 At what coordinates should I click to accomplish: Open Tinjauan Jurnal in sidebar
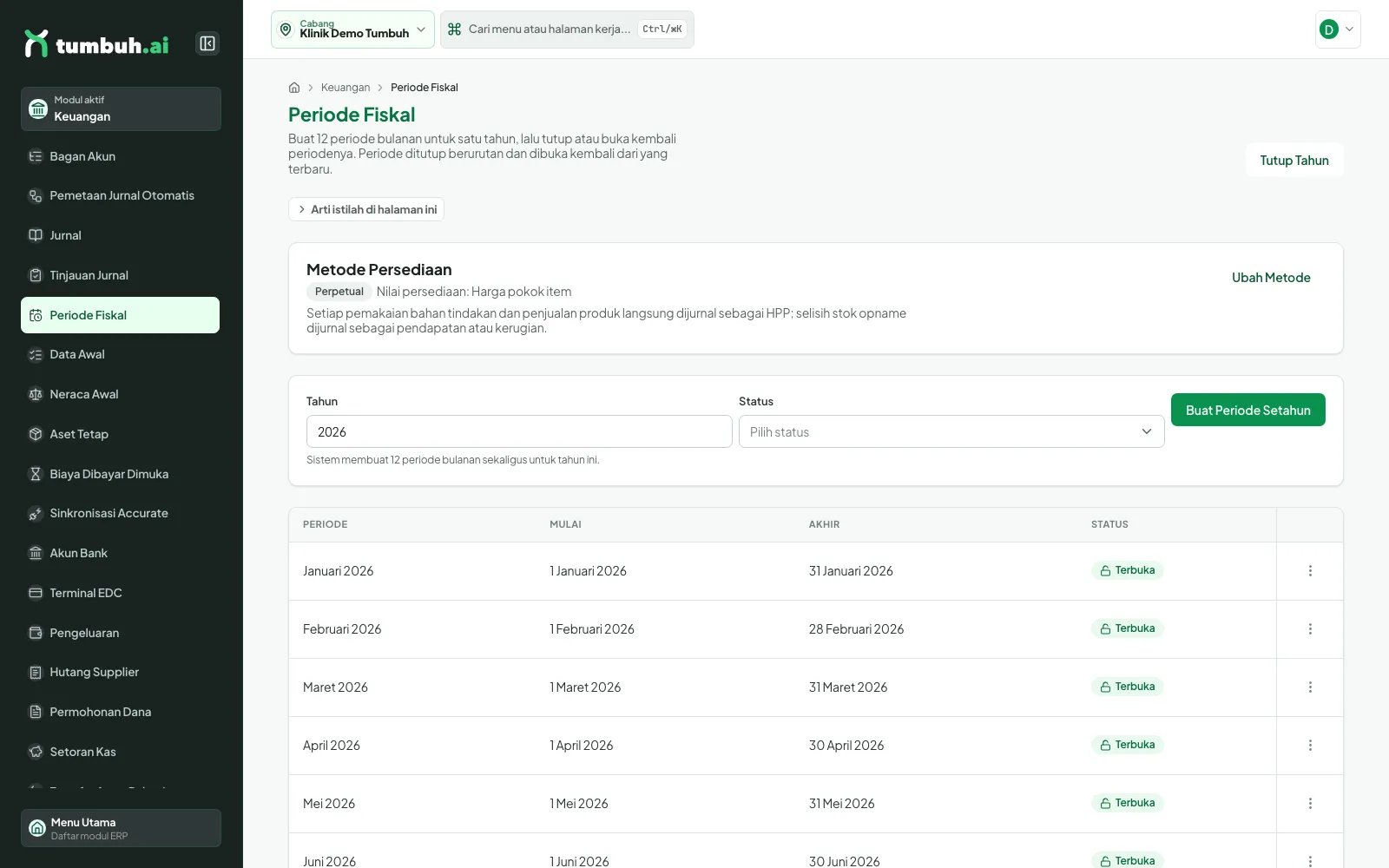121,275
